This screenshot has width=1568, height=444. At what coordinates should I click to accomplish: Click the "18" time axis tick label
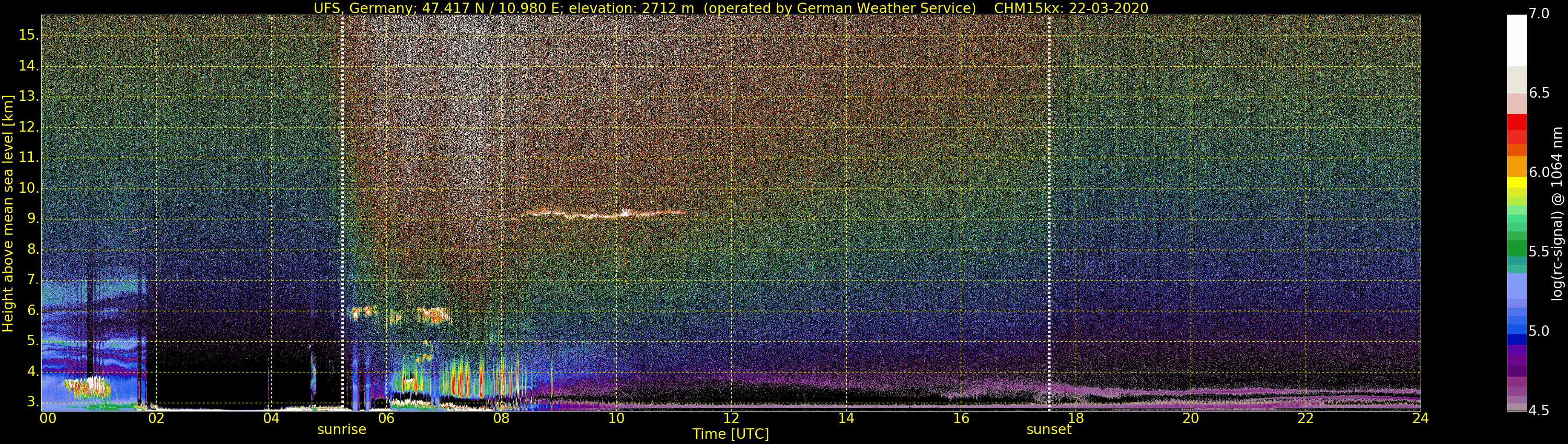pos(1076,418)
